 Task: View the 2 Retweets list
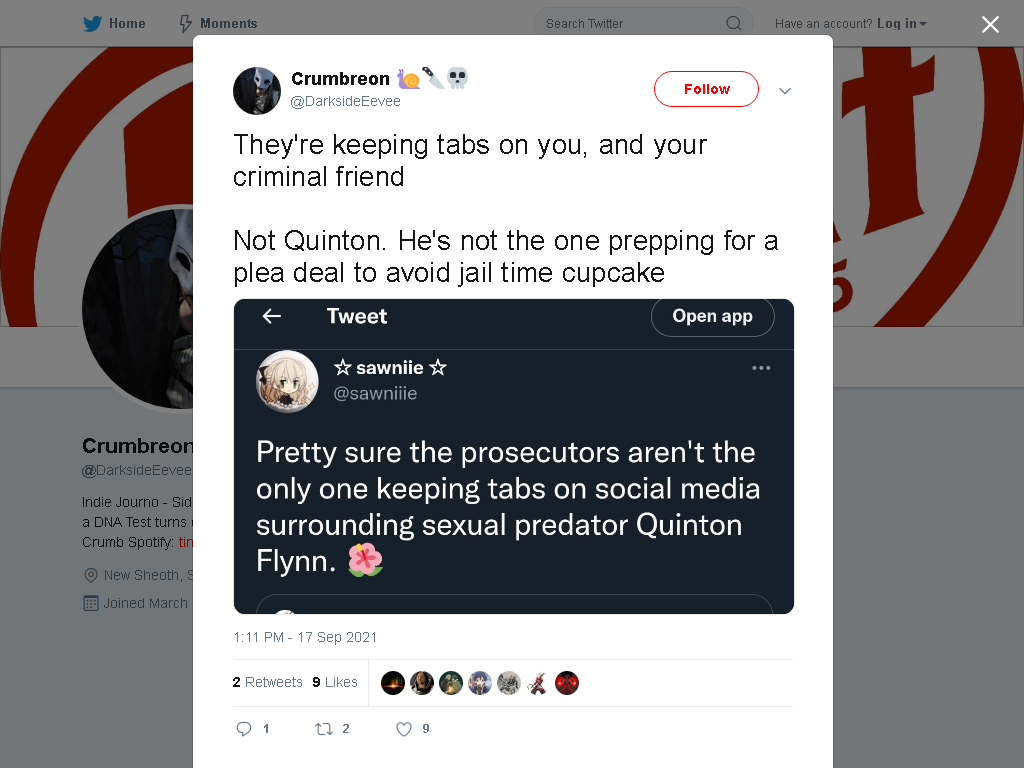(x=267, y=682)
